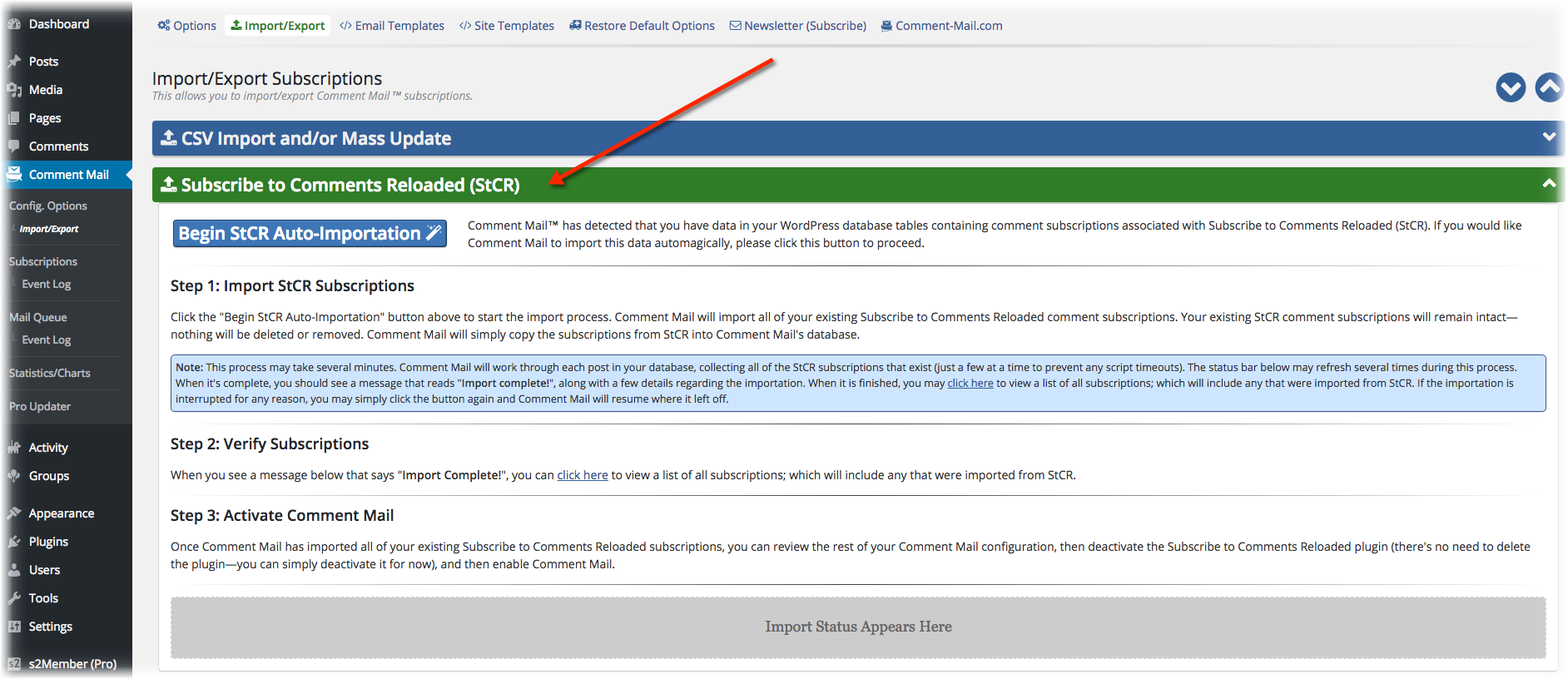1568x679 pixels.
Task: Click the Pages icon in sidebar
Action: point(14,118)
